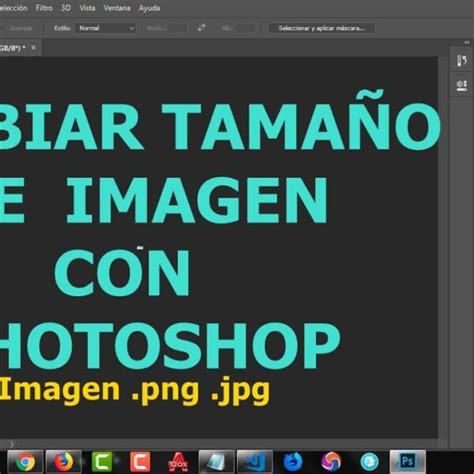Open the purple-orange swirl browser icon
Image resolution: width=474 pixels, height=474 pixels.
tap(331, 462)
